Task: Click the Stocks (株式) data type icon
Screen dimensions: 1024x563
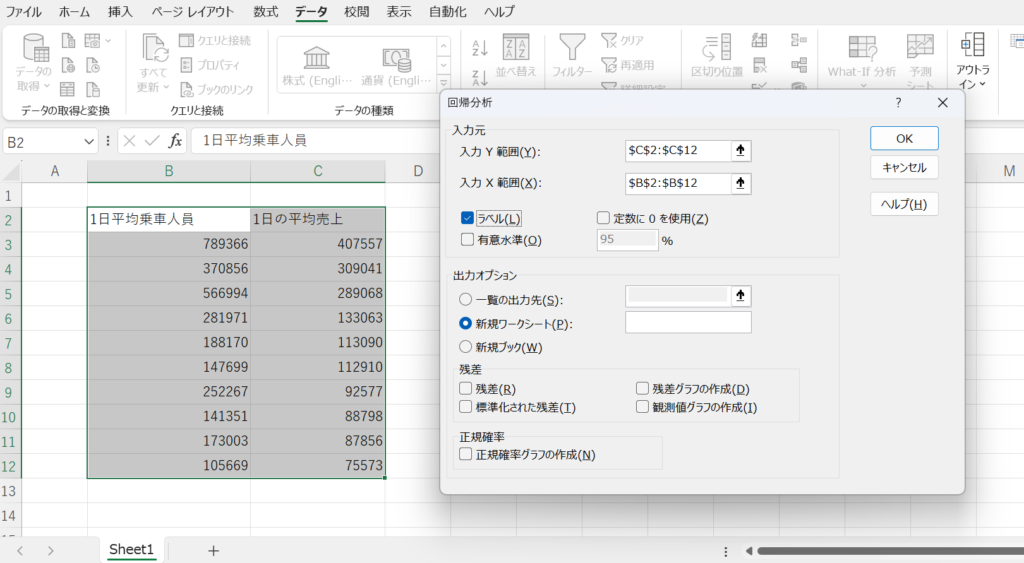Action: coord(317,57)
